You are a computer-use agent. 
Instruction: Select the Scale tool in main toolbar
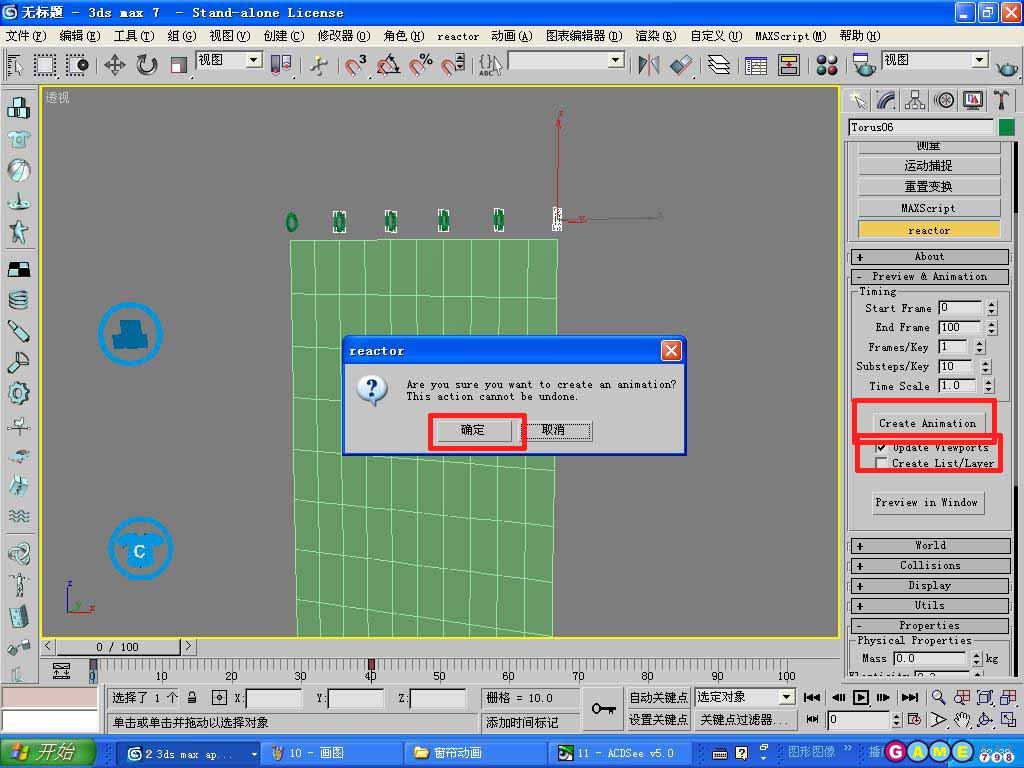tap(178, 65)
